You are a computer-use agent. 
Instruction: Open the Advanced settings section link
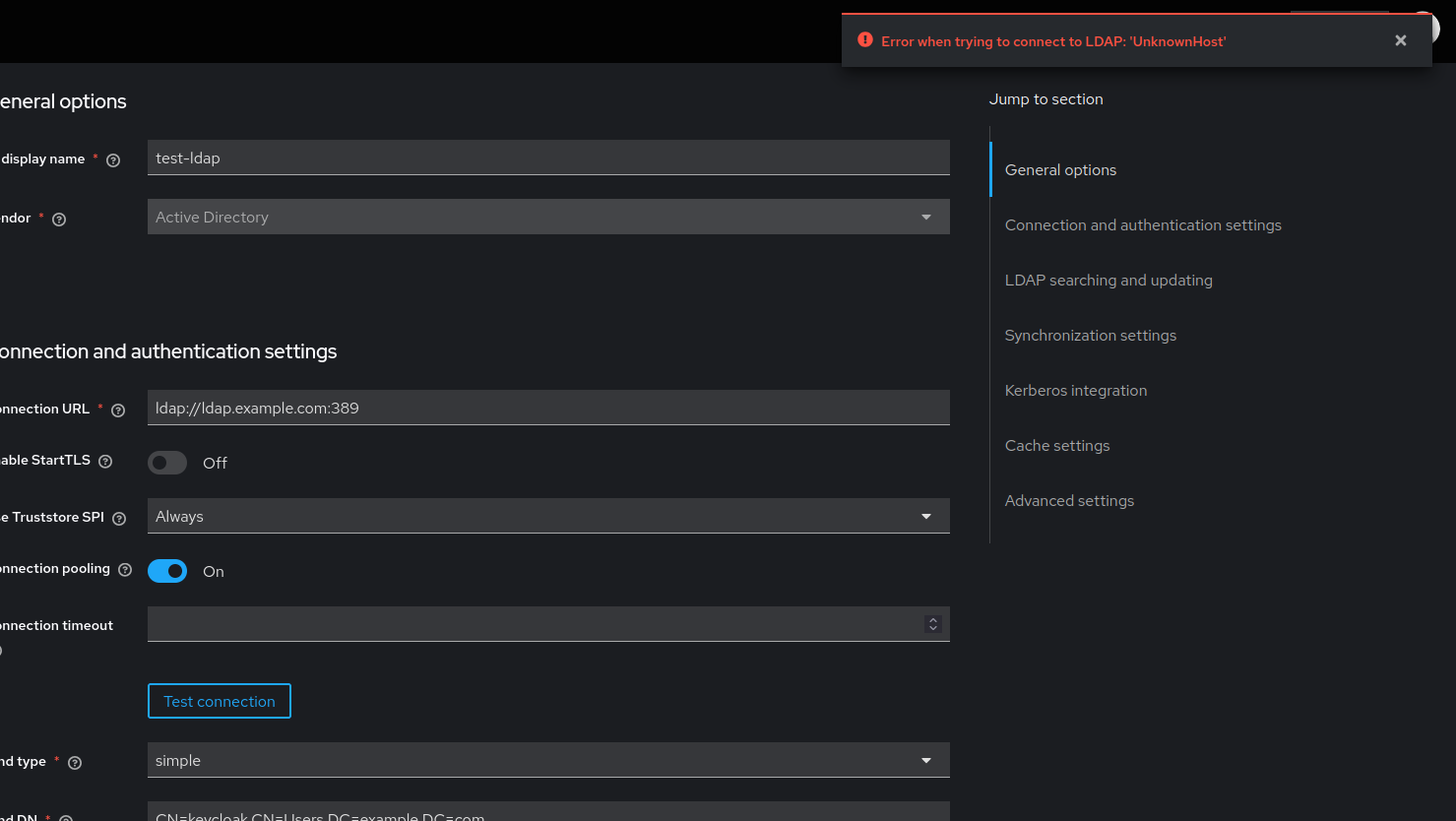(x=1069, y=500)
